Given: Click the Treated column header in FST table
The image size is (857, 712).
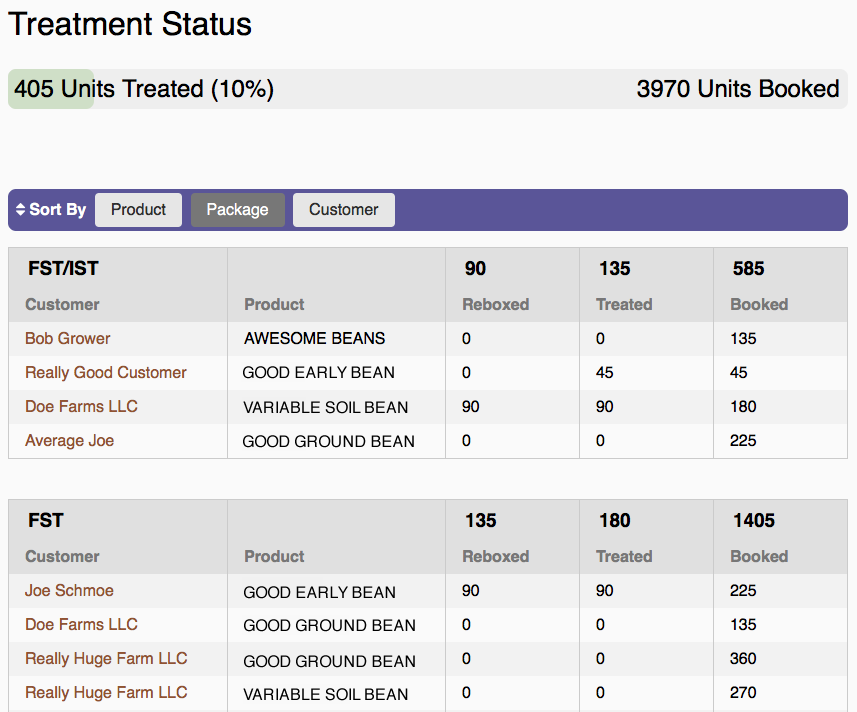Looking at the screenshot, I should 624,556.
